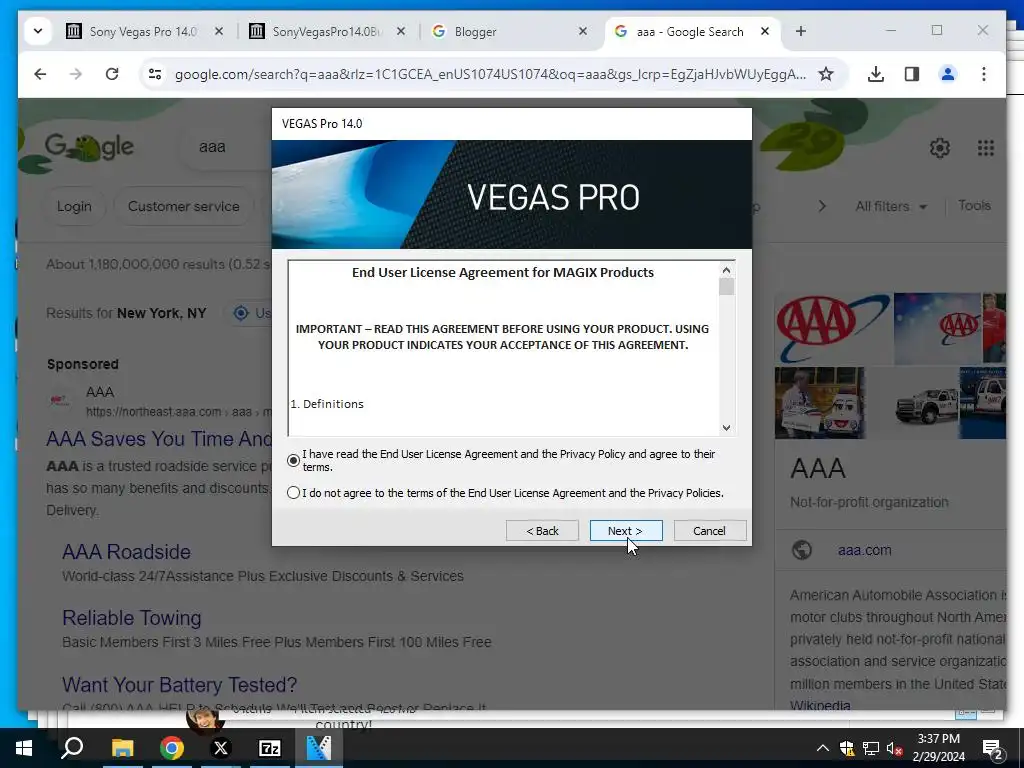The width and height of the screenshot is (1024, 768).
Task: Click the Google search box containing aaa
Action: (x=225, y=147)
